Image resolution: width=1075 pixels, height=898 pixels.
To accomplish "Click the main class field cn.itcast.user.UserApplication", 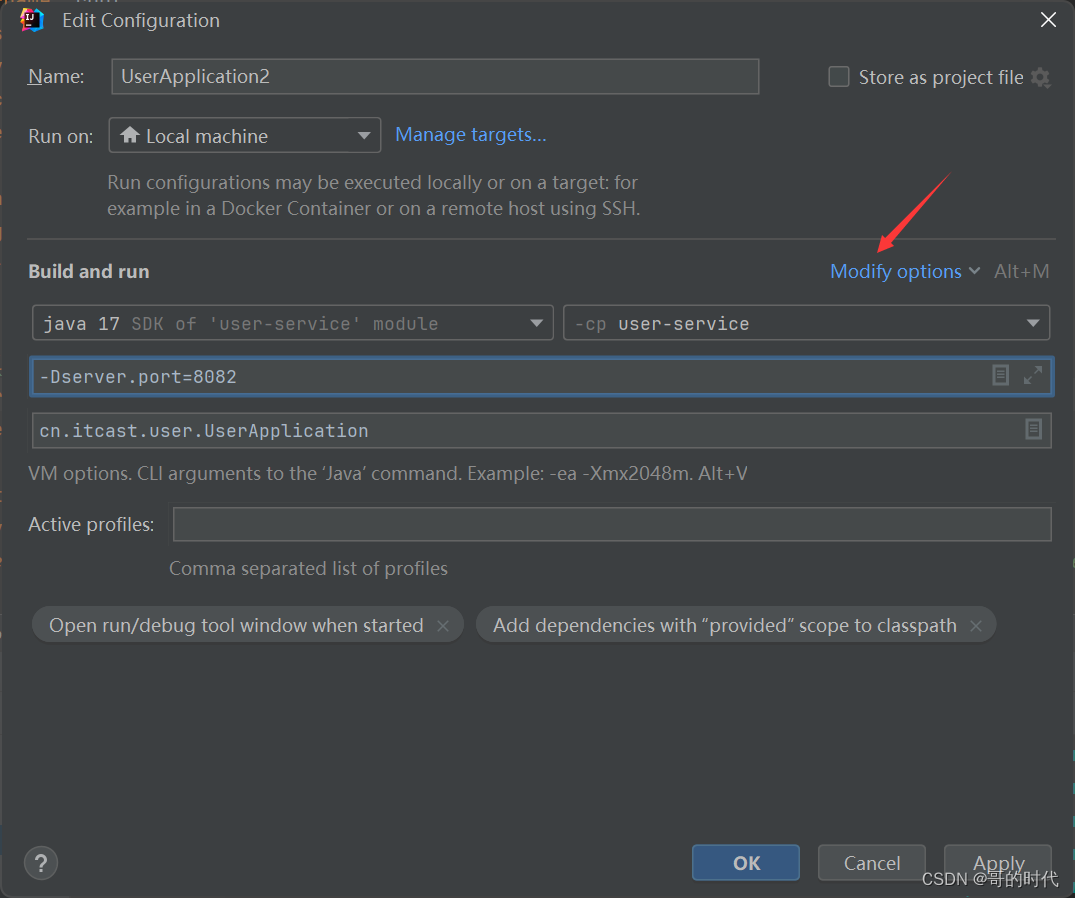I will pos(520,431).
